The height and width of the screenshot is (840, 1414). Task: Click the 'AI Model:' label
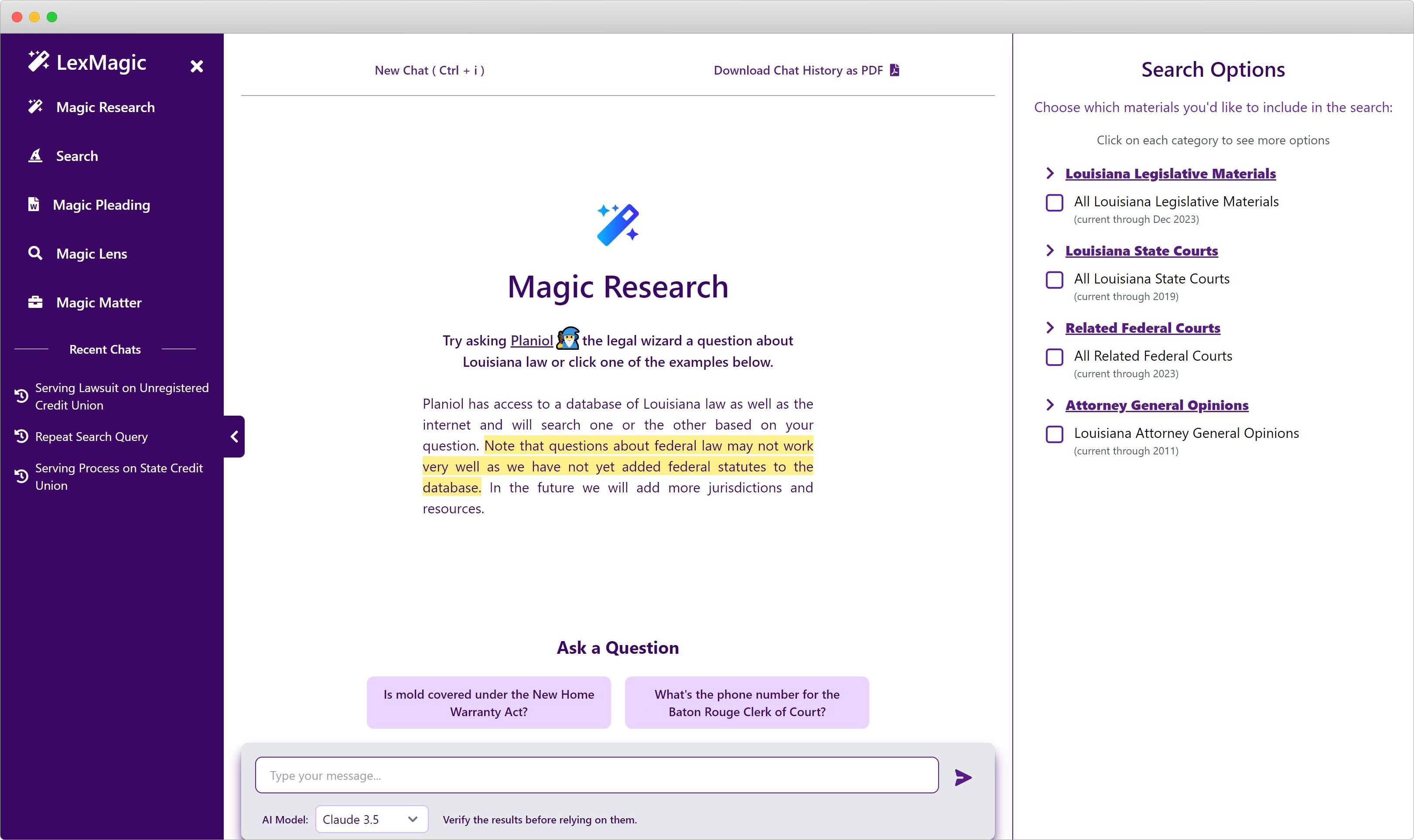285,819
